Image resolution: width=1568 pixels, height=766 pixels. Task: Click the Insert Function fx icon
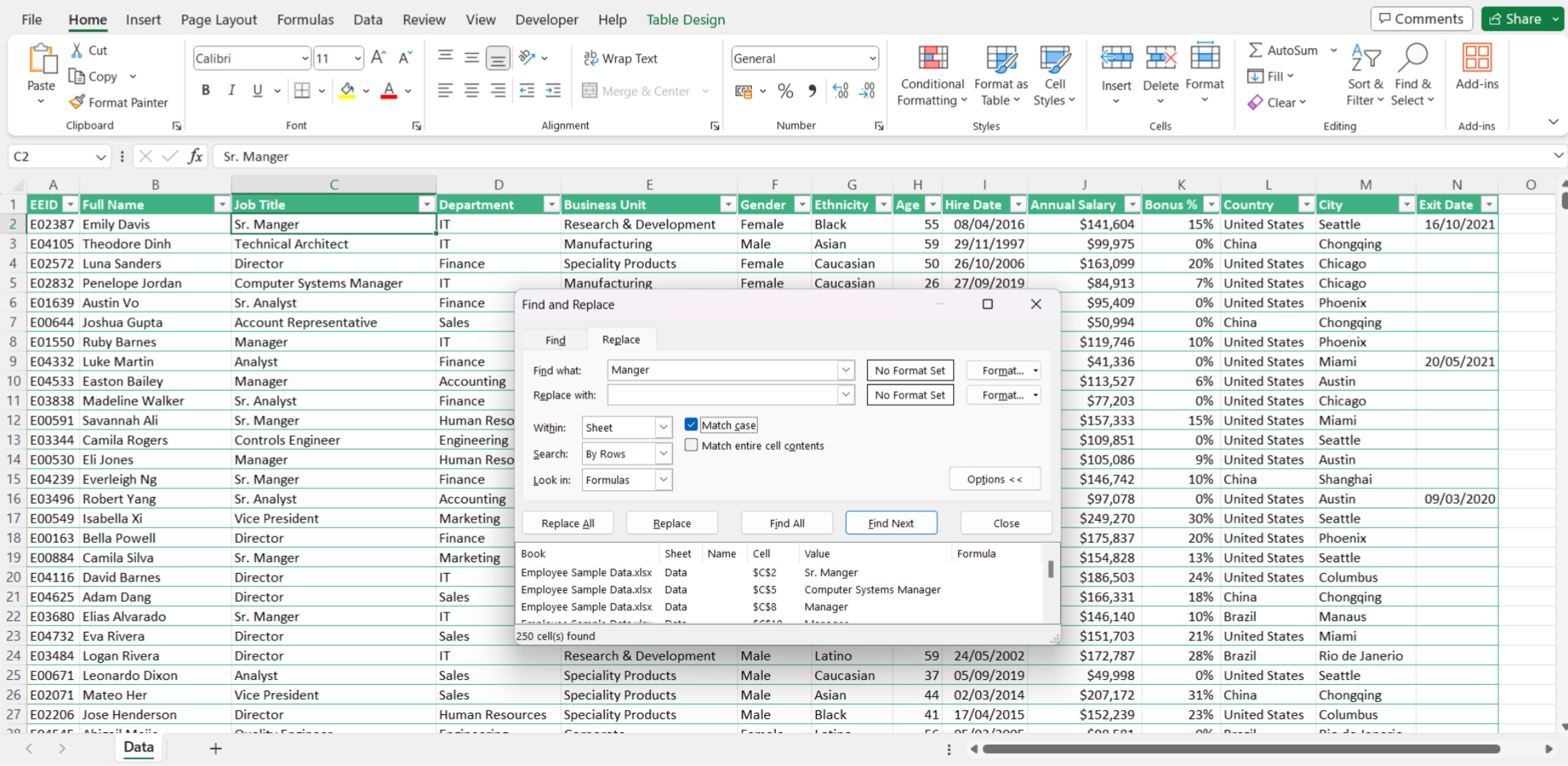(195, 156)
